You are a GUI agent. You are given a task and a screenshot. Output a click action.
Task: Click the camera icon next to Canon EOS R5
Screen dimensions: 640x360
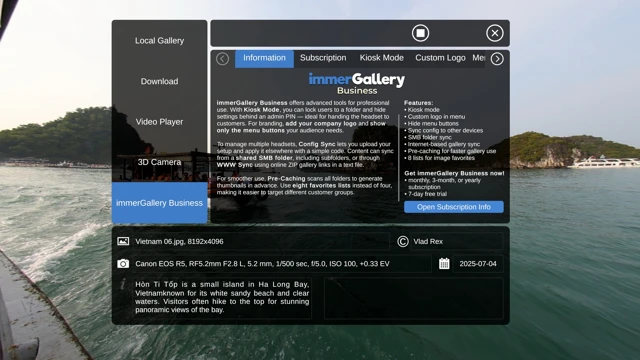(x=123, y=264)
